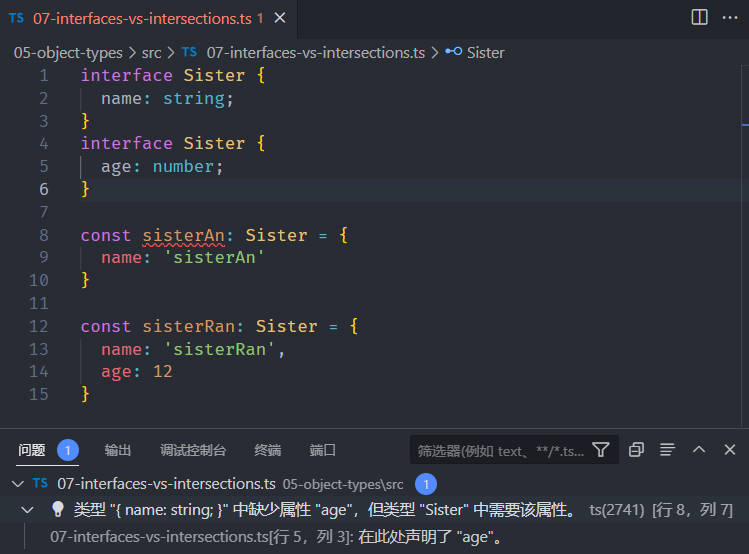Switch to the 输出 tab
The height and width of the screenshot is (554, 749).
[x=118, y=450]
